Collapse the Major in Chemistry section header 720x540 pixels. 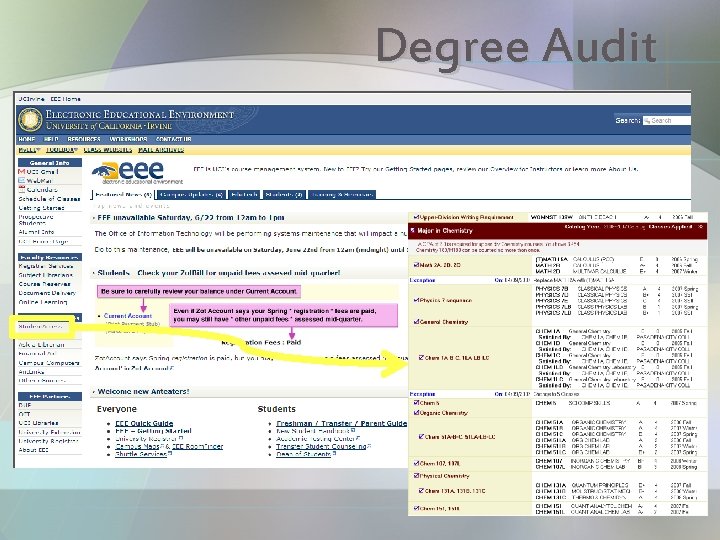coord(412,231)
